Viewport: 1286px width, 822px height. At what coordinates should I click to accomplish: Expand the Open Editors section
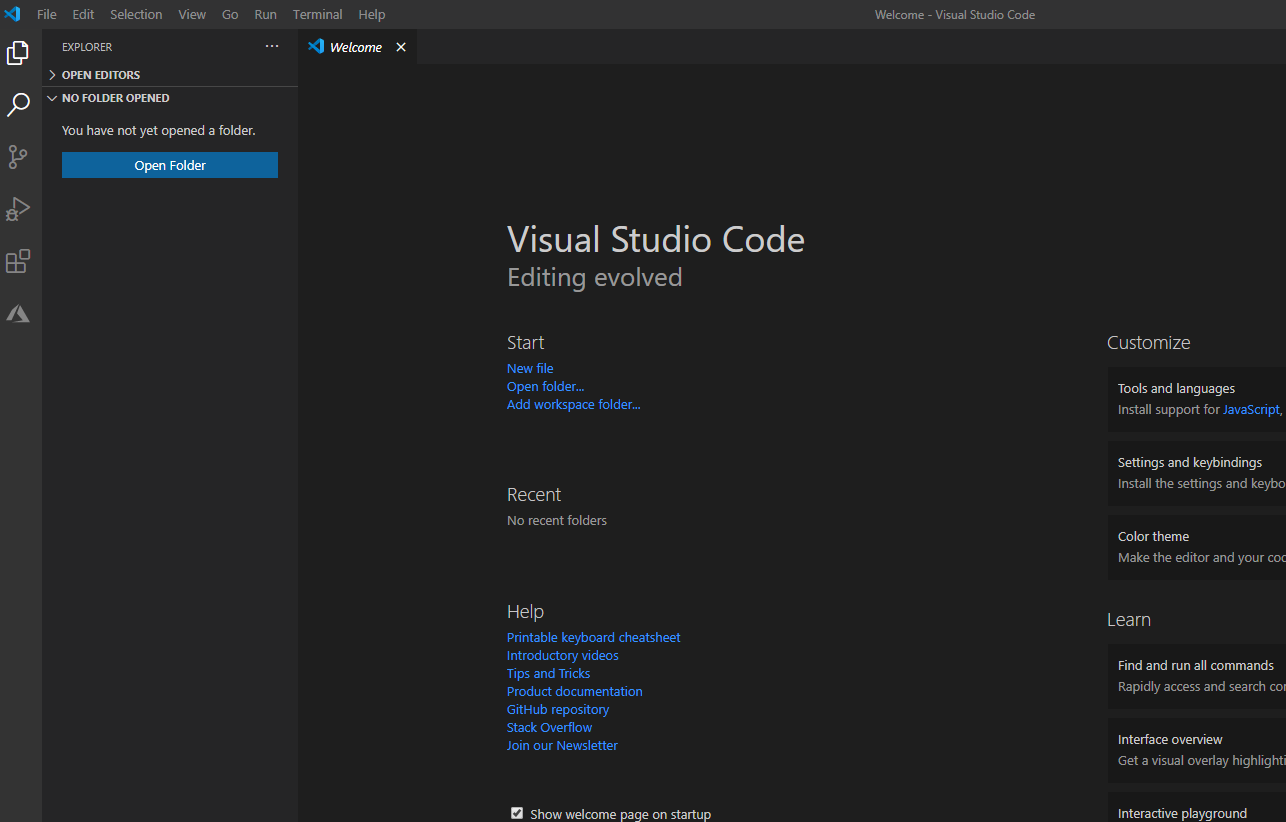tap(171, 75)
